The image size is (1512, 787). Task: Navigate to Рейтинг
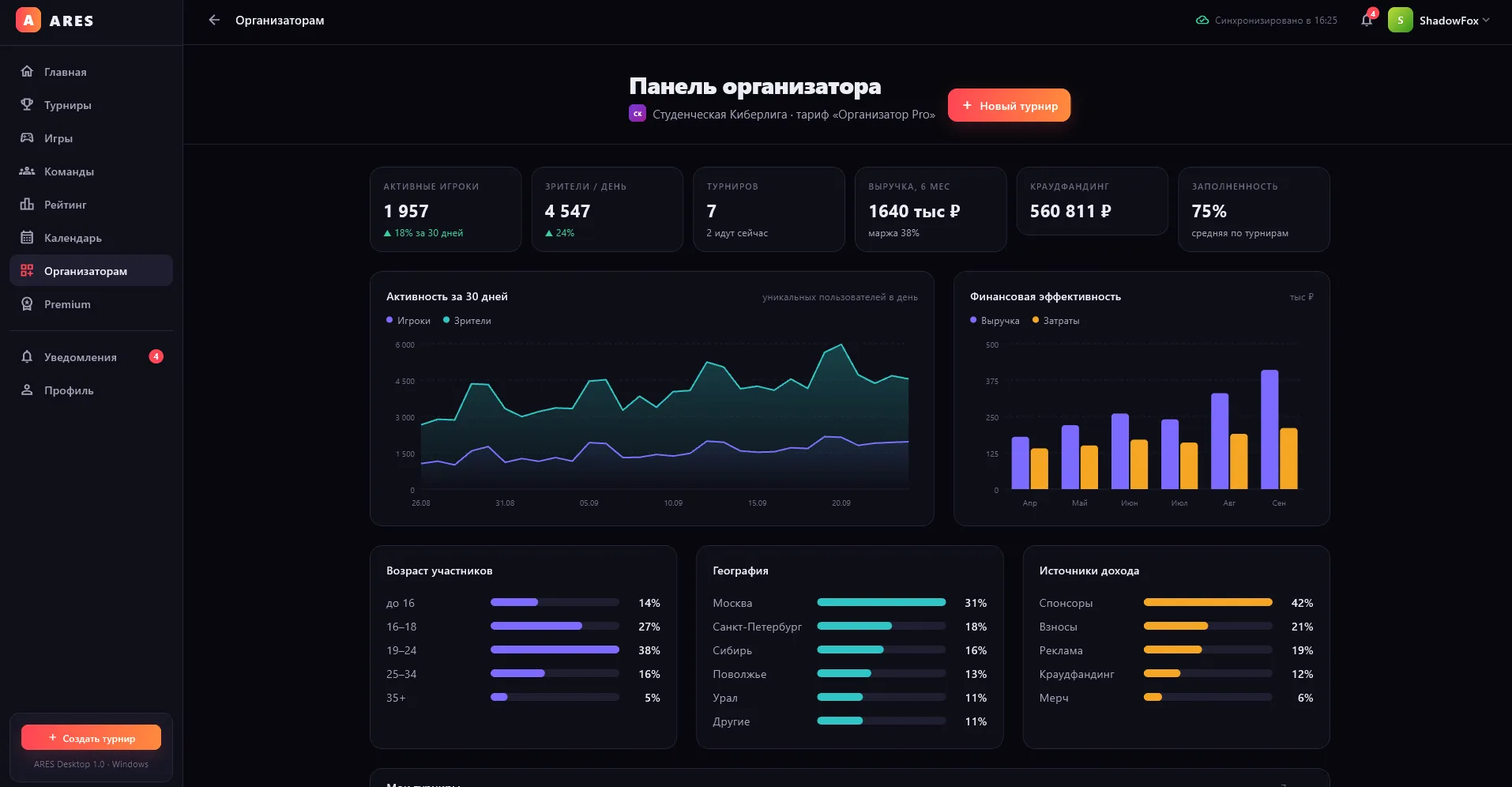(91, 205)
